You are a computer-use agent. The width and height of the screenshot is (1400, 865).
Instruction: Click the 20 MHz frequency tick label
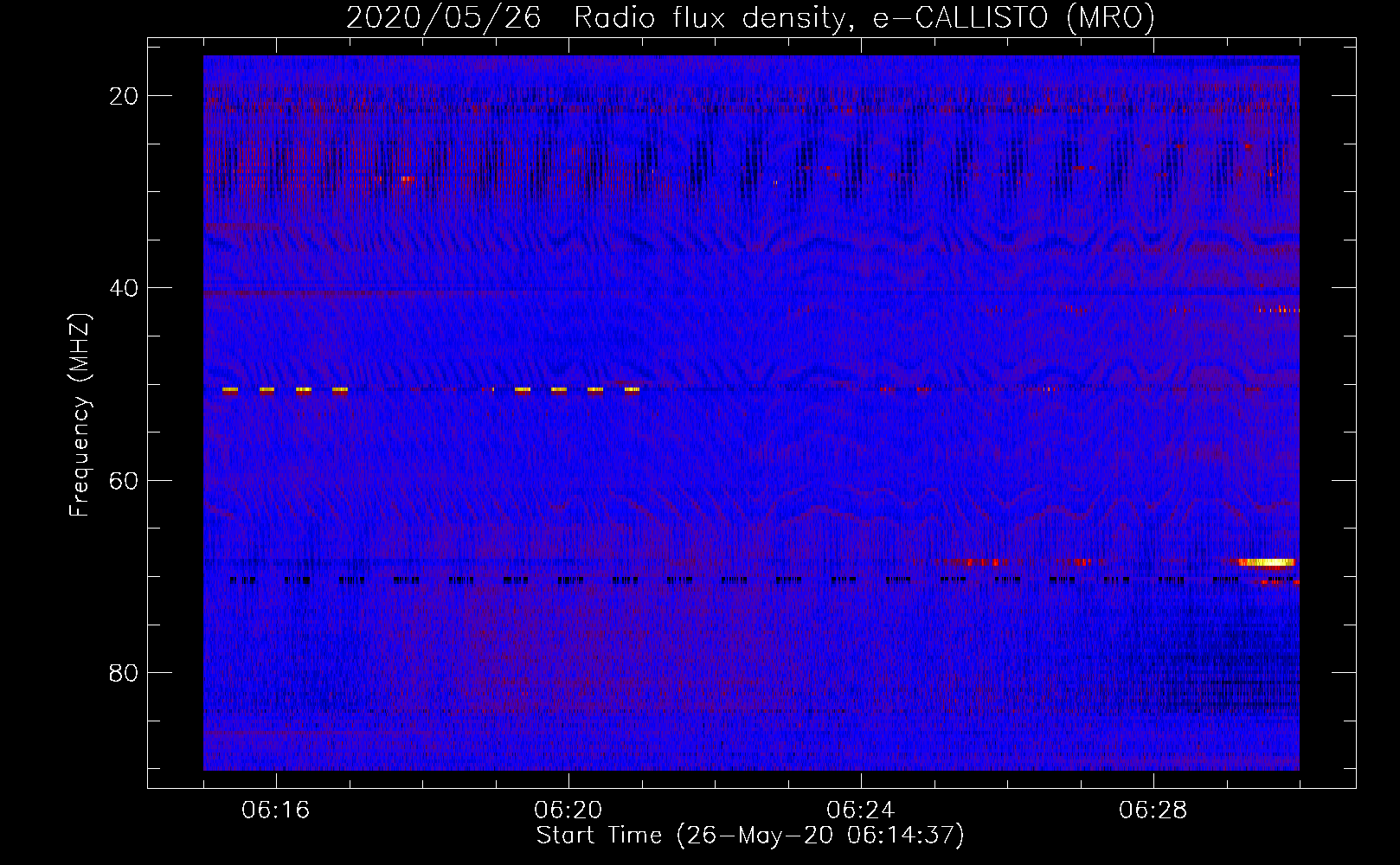(124, 96)
